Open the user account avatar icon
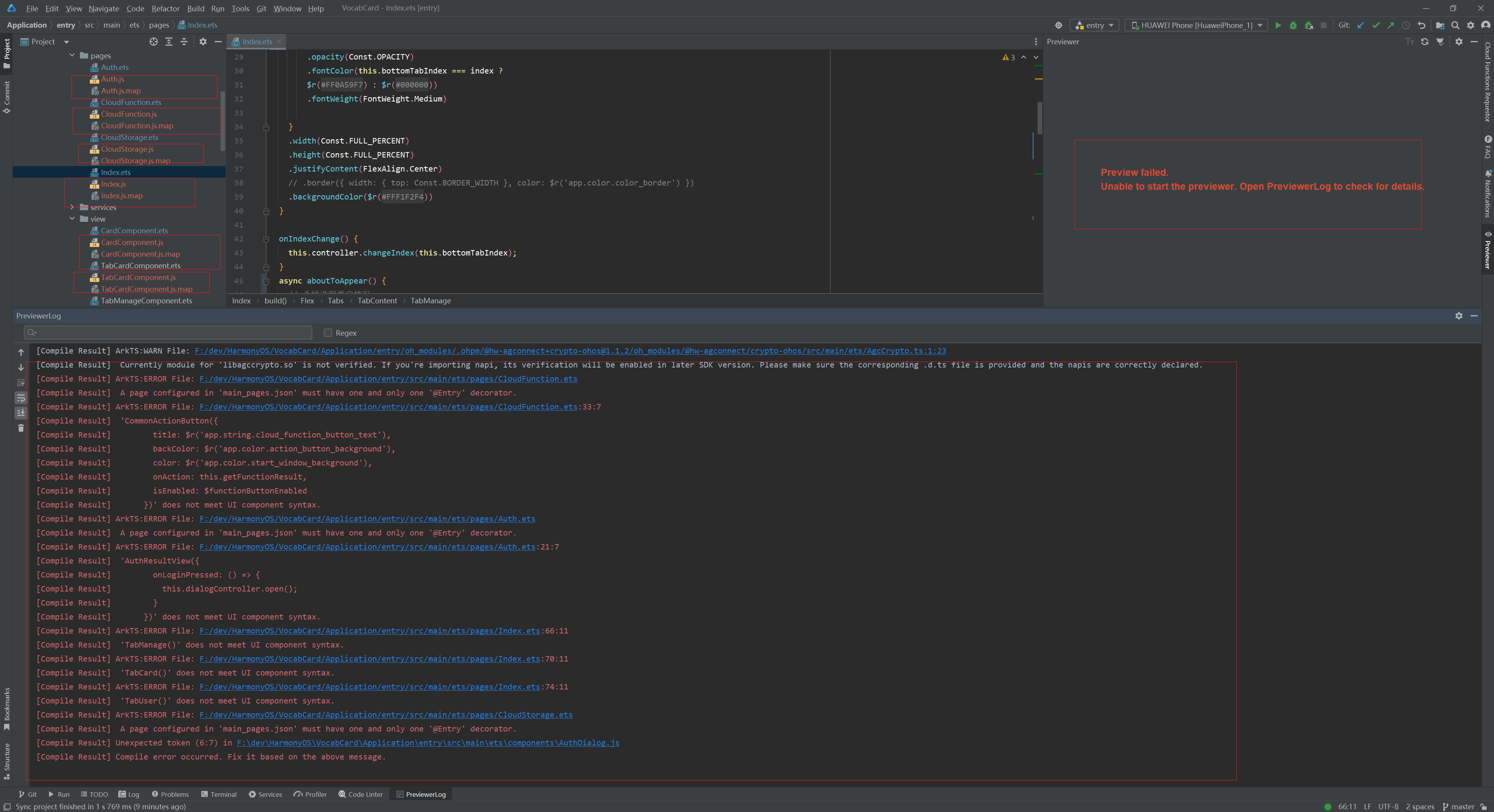The width and height of the screenshot is (1494, 812). pos(1485,25)
